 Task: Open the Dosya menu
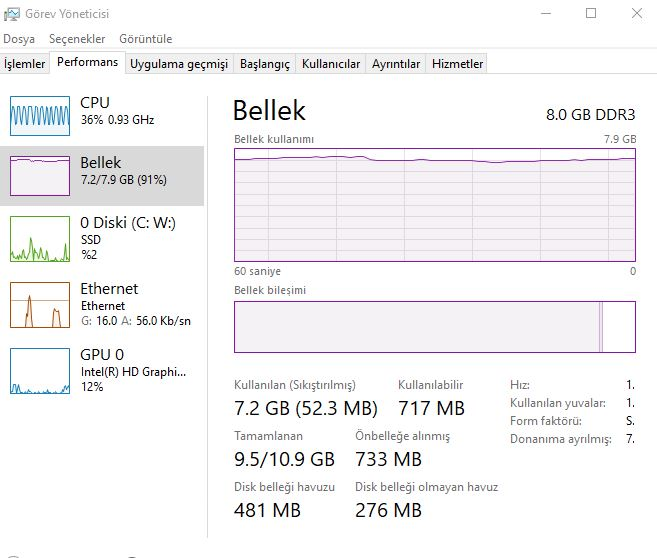click(19, 39)
